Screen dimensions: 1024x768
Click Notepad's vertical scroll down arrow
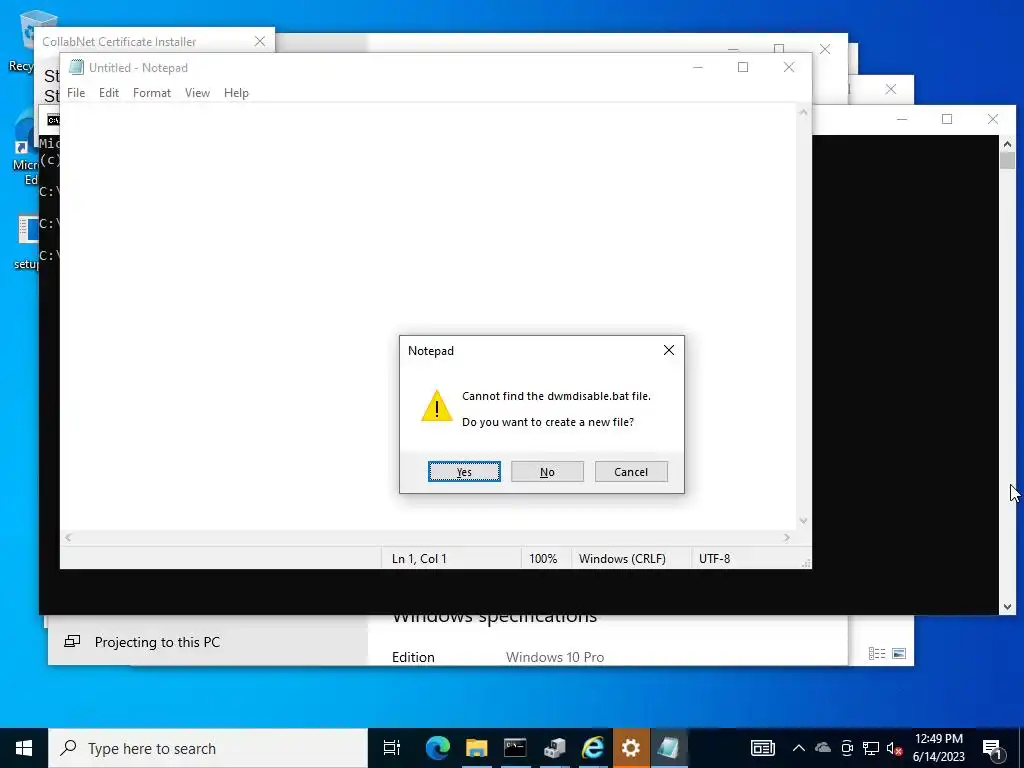pos(804,521)
